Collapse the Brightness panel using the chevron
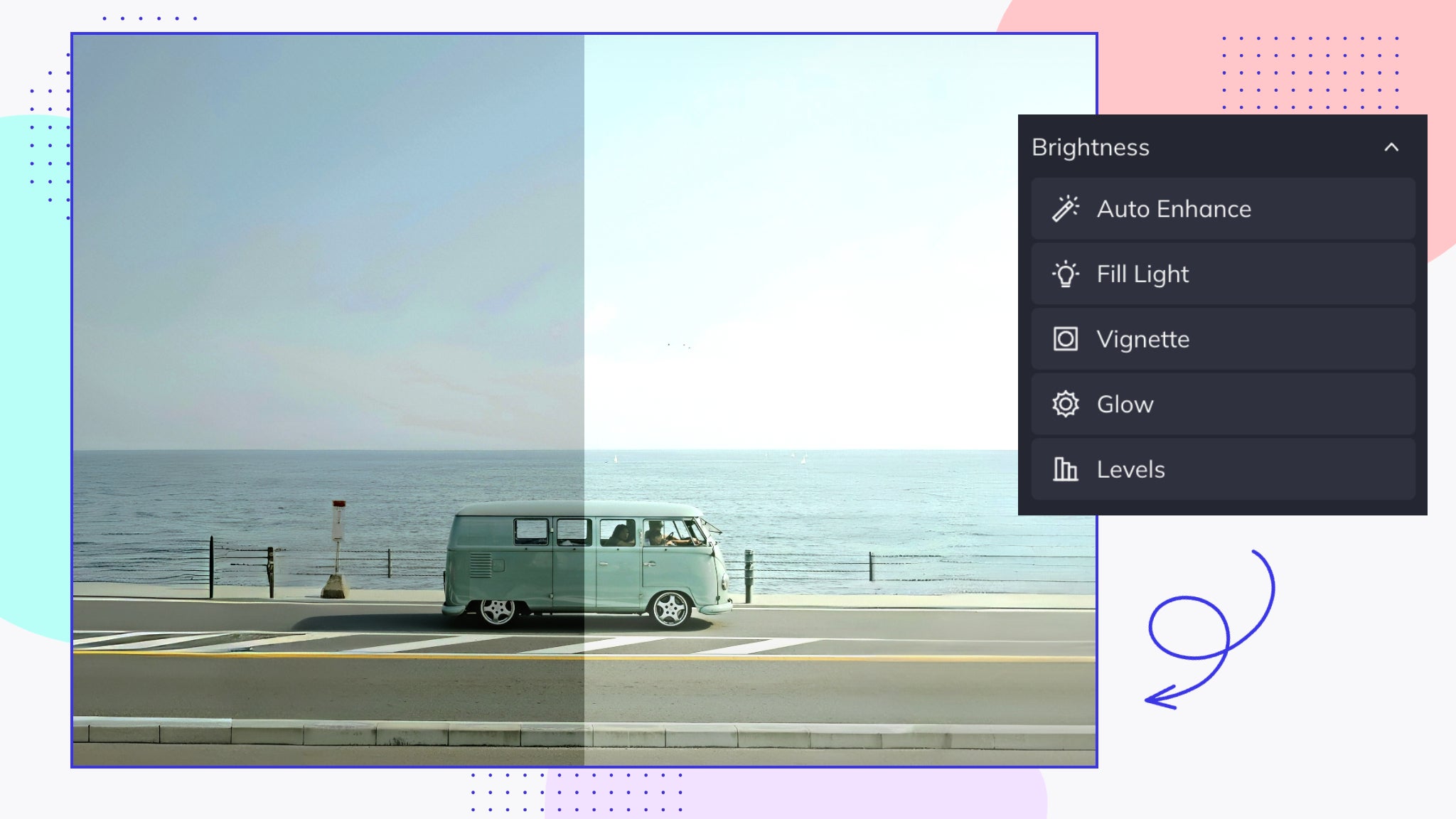Screen dimensions: 1456x819 point(1391,148)
